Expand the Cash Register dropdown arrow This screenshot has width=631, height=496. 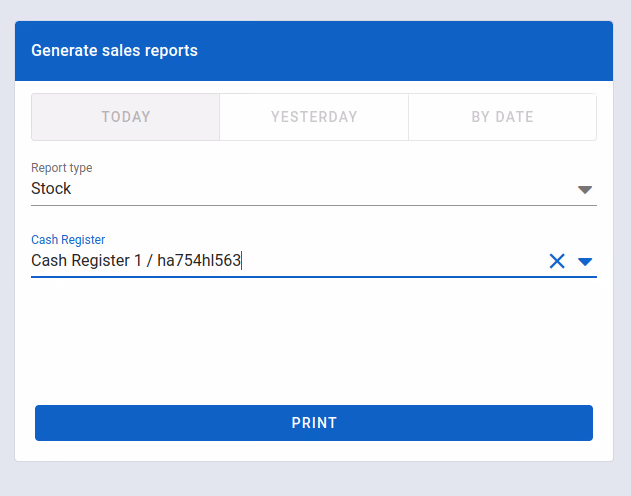coord(585,262)
